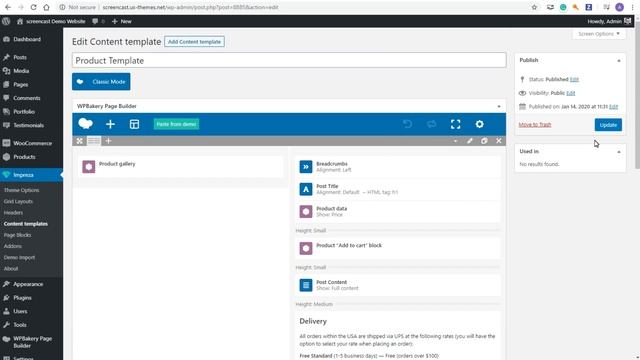Edit the publish Status link
Screen dimensions: 640x360
(x=574, y=79)
